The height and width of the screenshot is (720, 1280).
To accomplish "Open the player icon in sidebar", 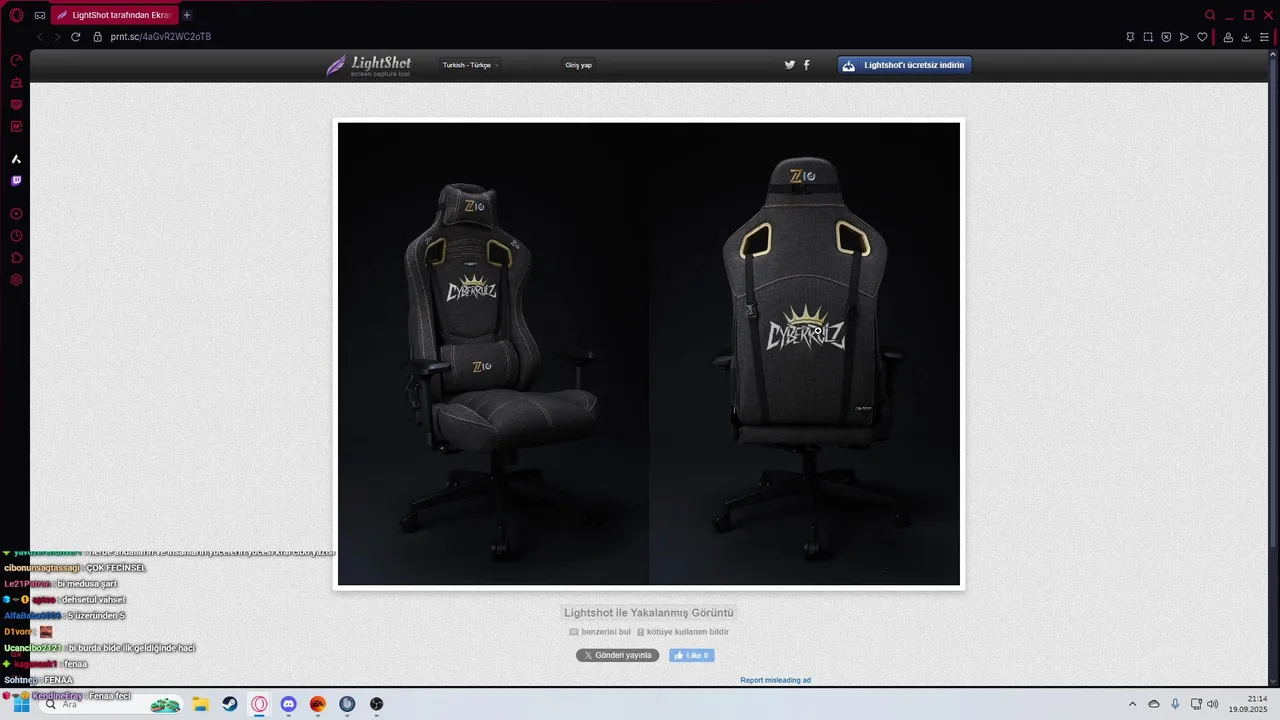I will (x=16, y=214).
